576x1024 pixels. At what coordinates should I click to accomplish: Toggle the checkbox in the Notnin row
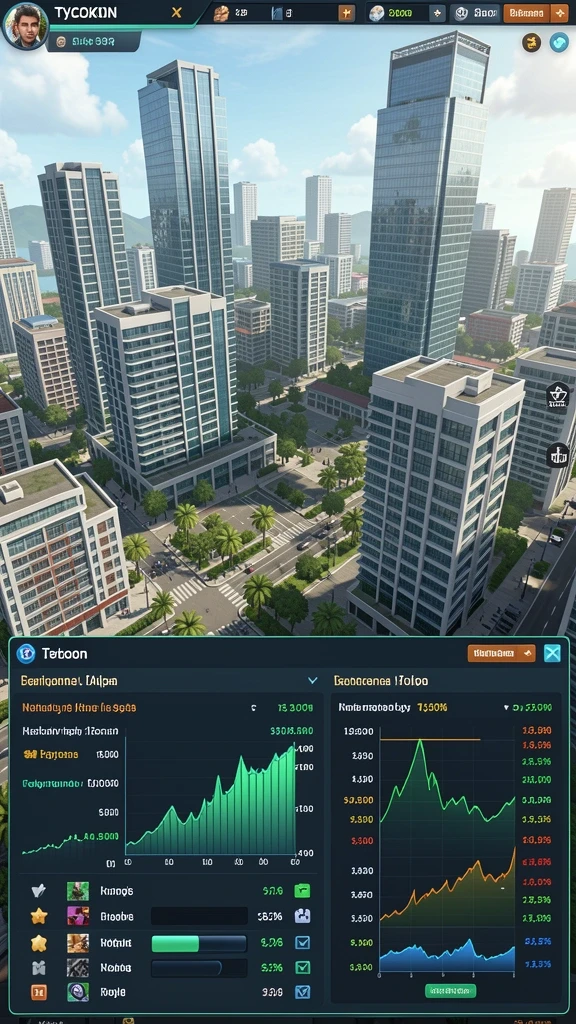pos(302,942)
